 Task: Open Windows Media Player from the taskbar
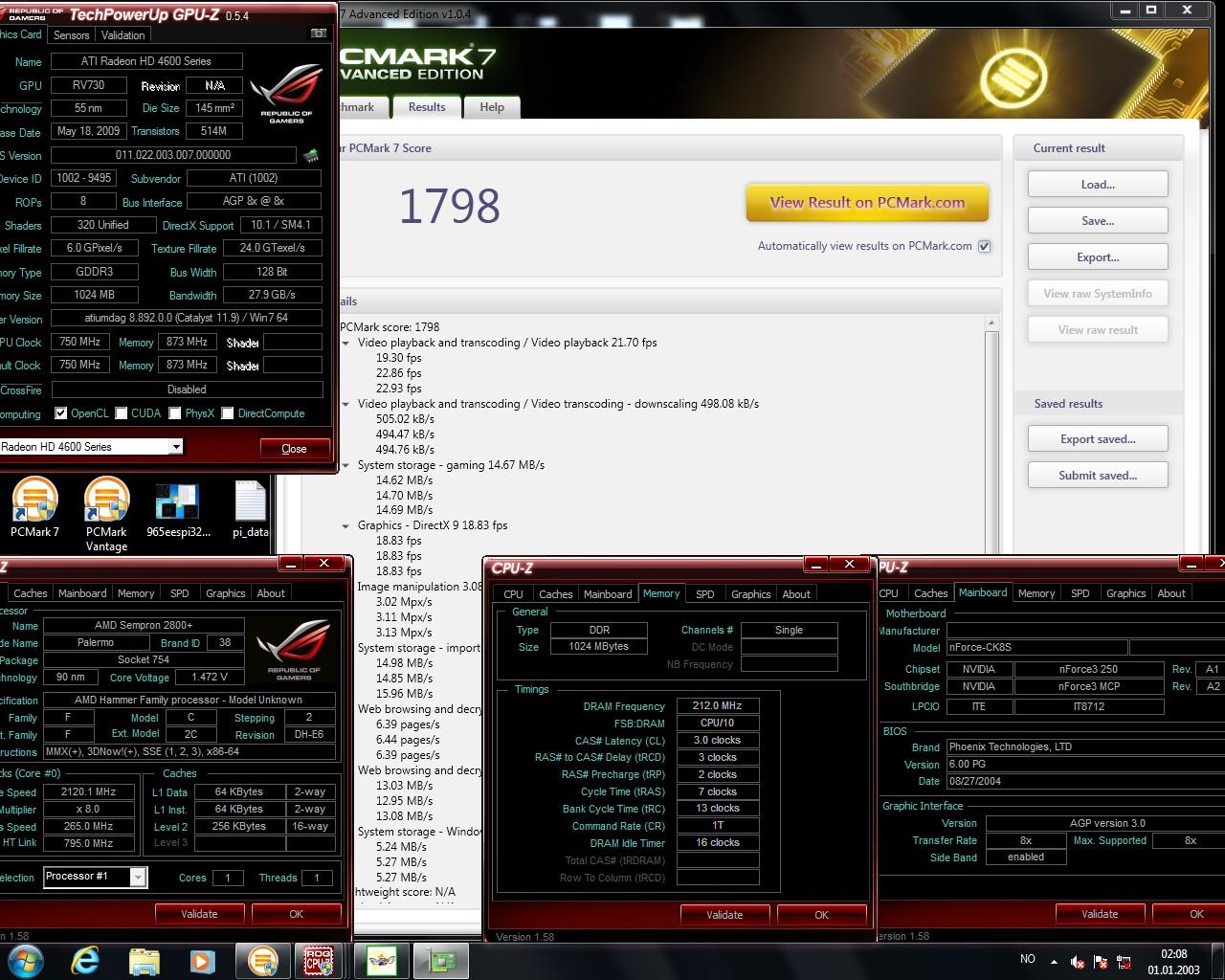pos(201,960)
